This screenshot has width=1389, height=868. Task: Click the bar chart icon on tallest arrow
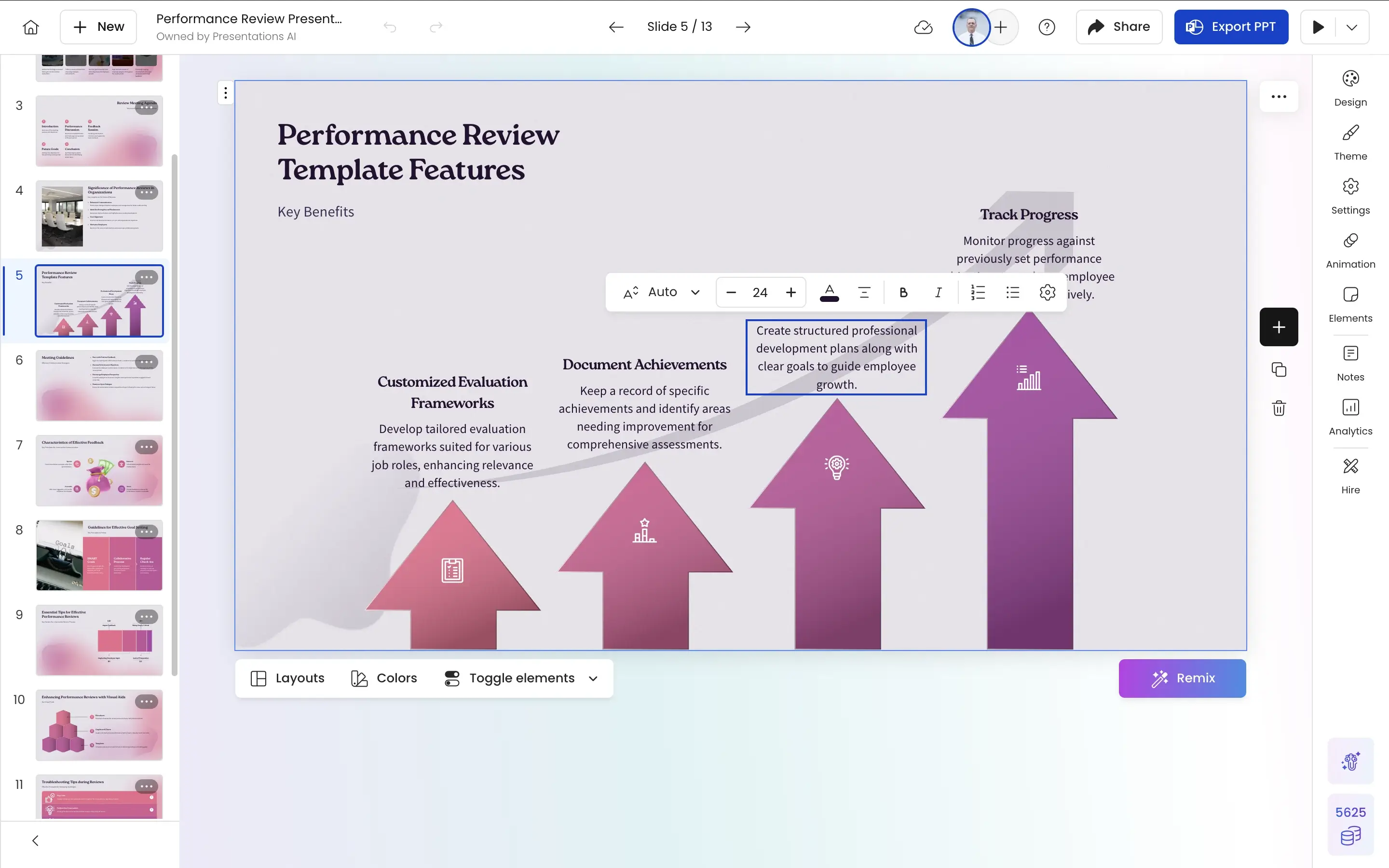point(1029,377)
